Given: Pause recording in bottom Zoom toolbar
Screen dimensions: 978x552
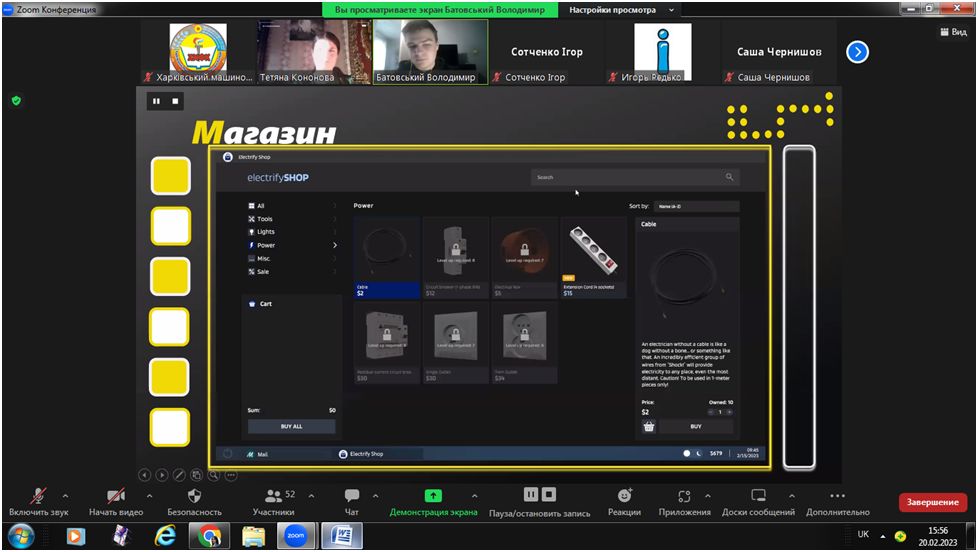Looking at the screenshot, I should [x=530, y=495].
